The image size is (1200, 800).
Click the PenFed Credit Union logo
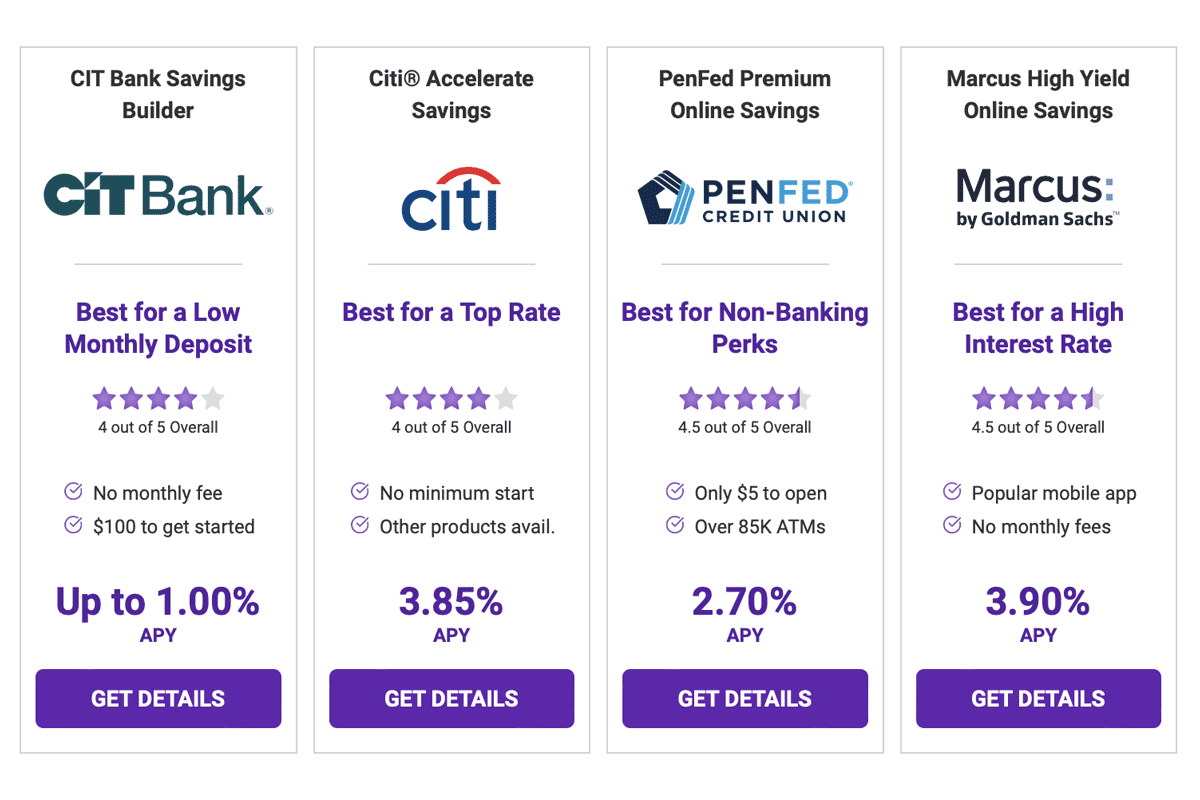[x=744, y=197]
